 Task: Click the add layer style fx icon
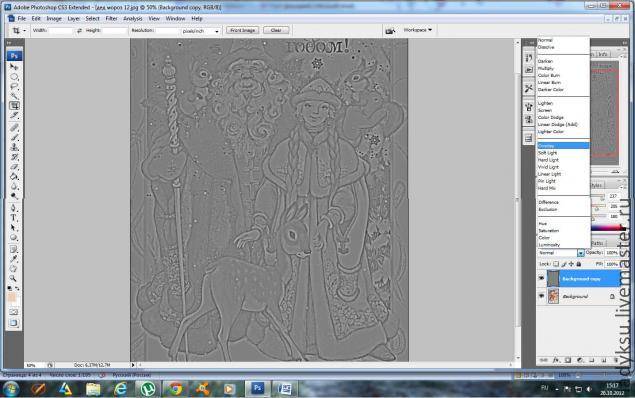pos(556,360)
